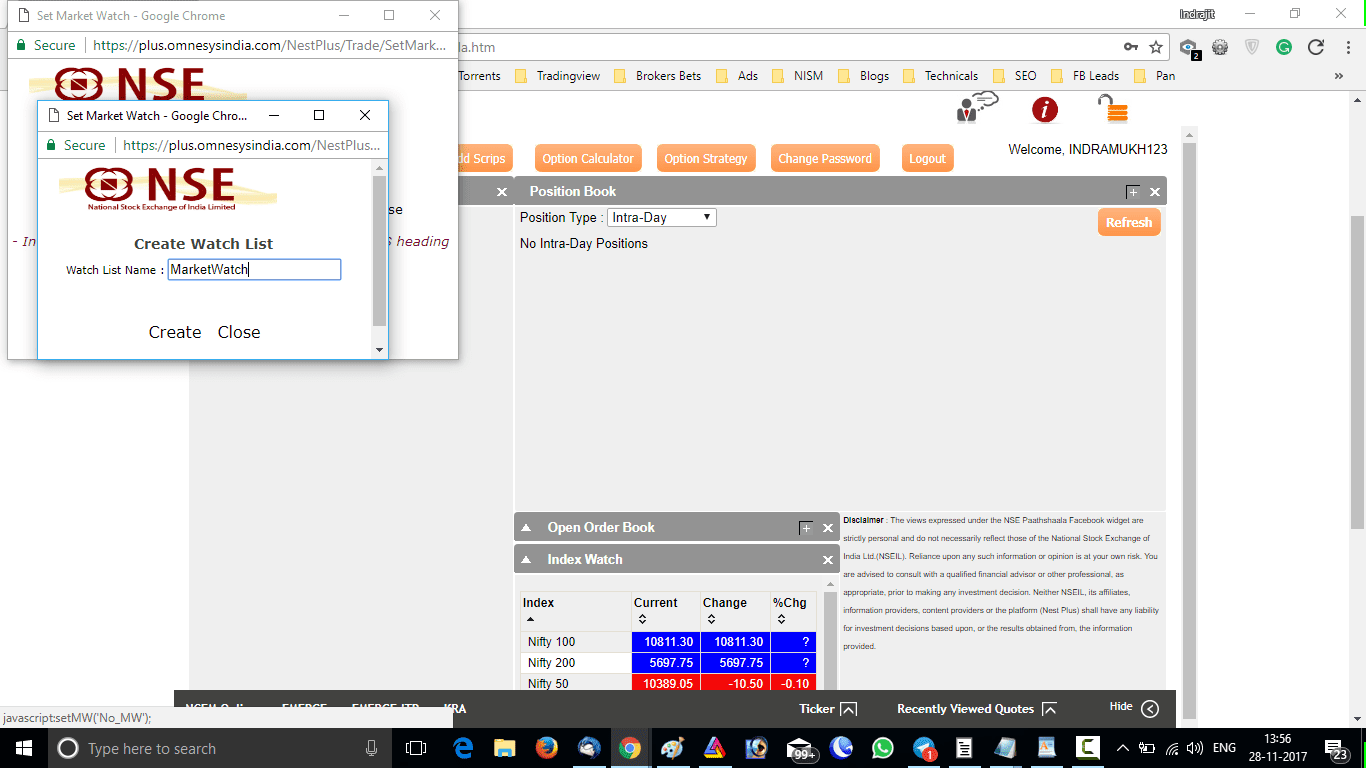Sort the Current column

point(642,620)
